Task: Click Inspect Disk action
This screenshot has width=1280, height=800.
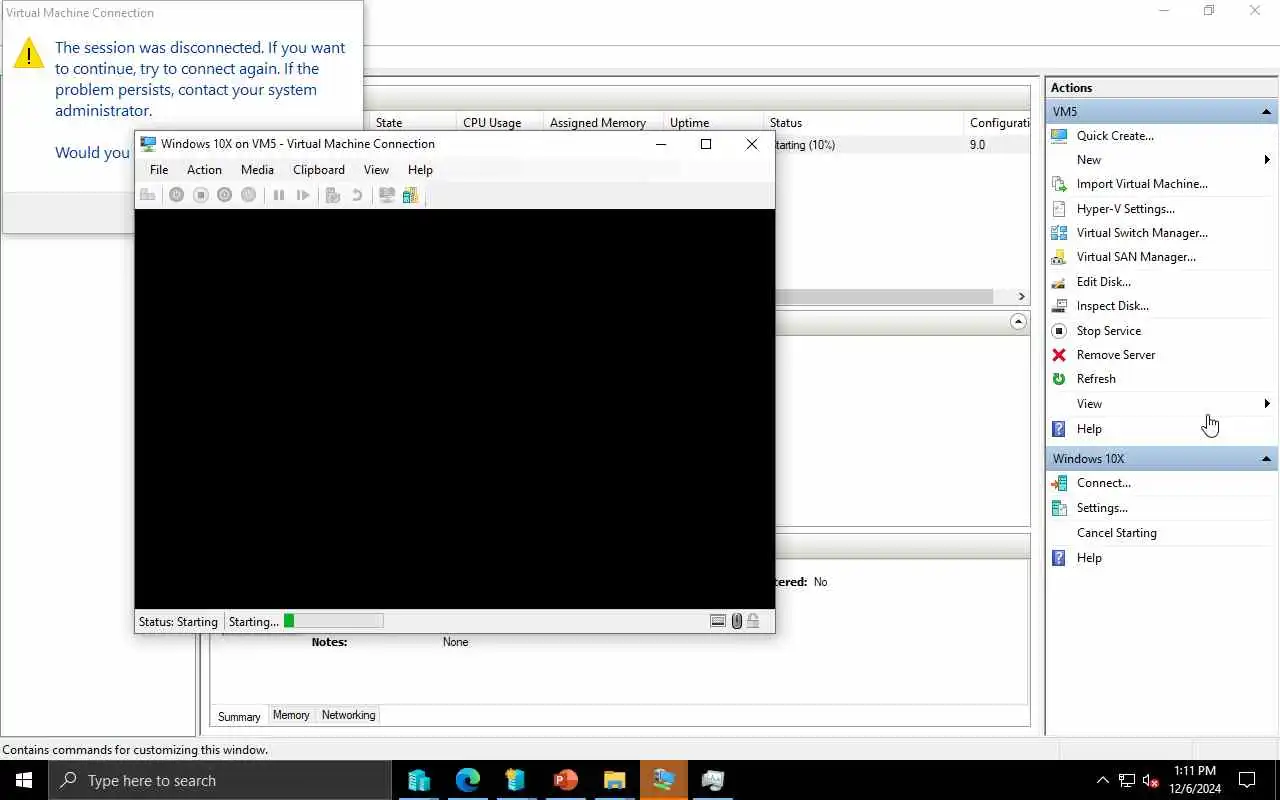Action: (x=1113, y=306)
